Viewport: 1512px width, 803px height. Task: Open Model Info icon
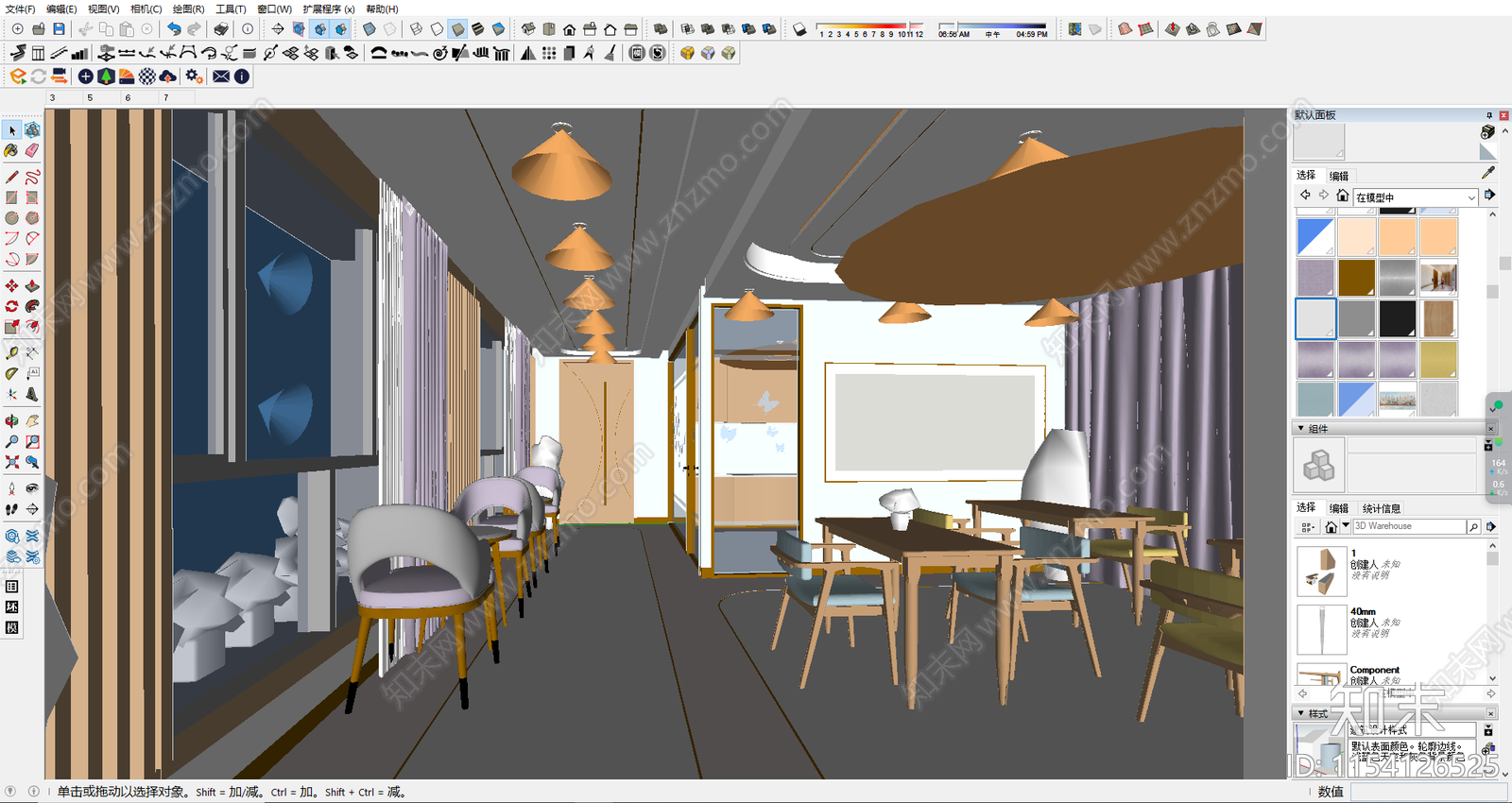click(248, 29)
